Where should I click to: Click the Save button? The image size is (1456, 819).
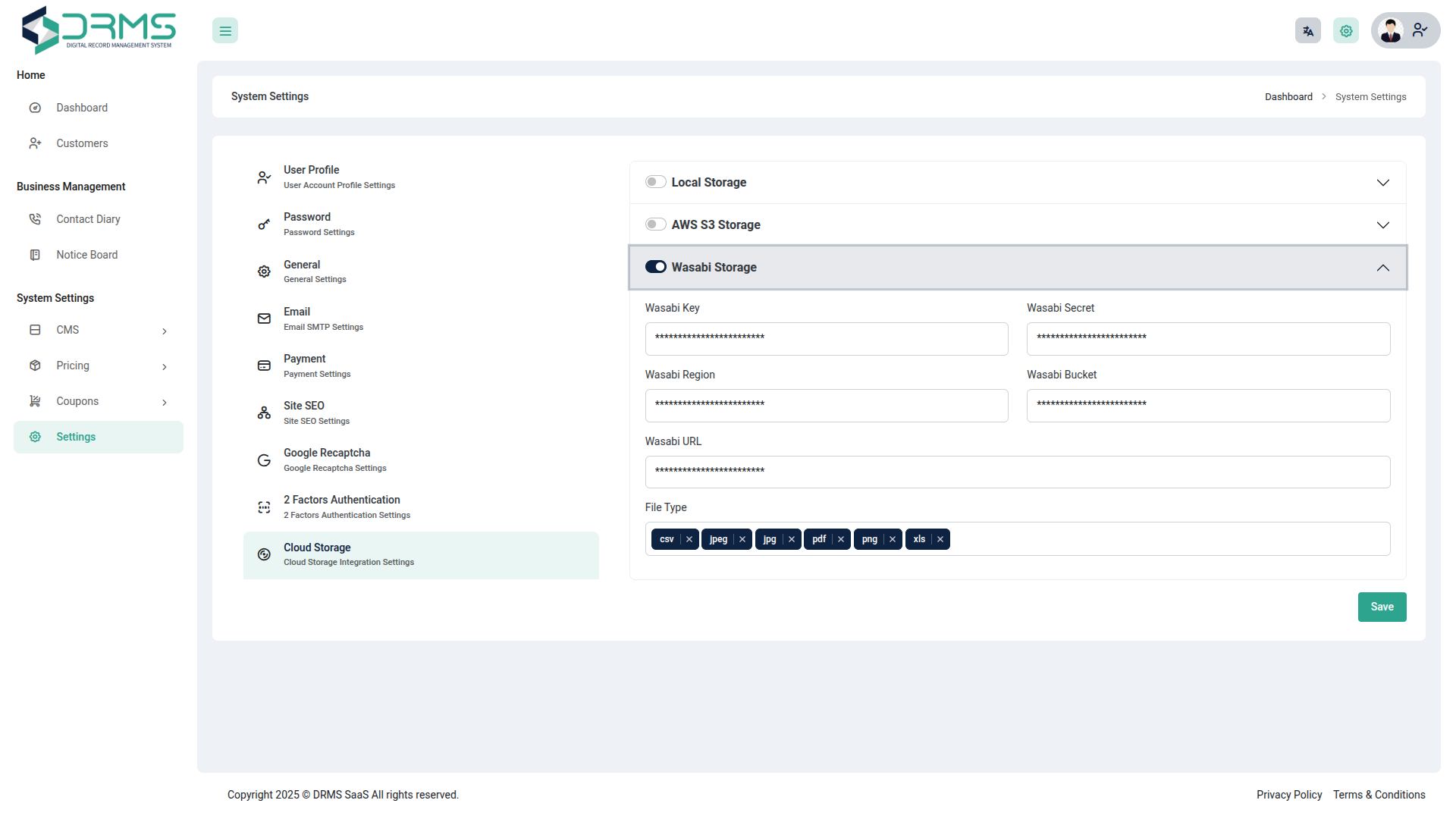(x=1381, y=607)
